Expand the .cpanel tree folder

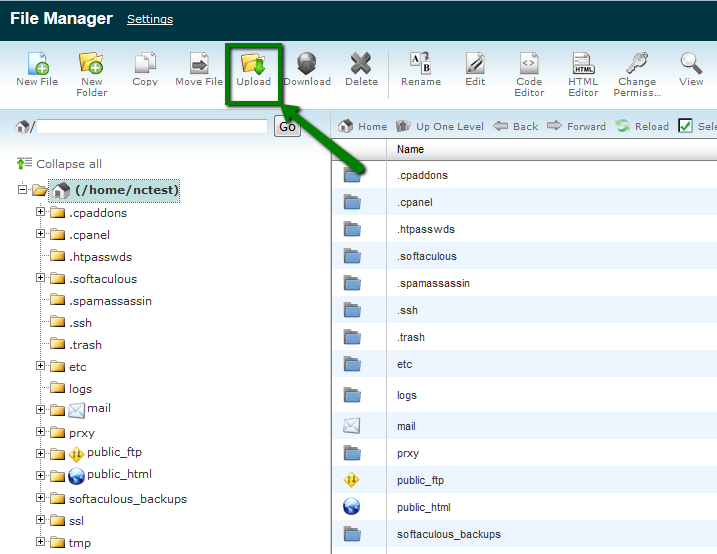40,234
